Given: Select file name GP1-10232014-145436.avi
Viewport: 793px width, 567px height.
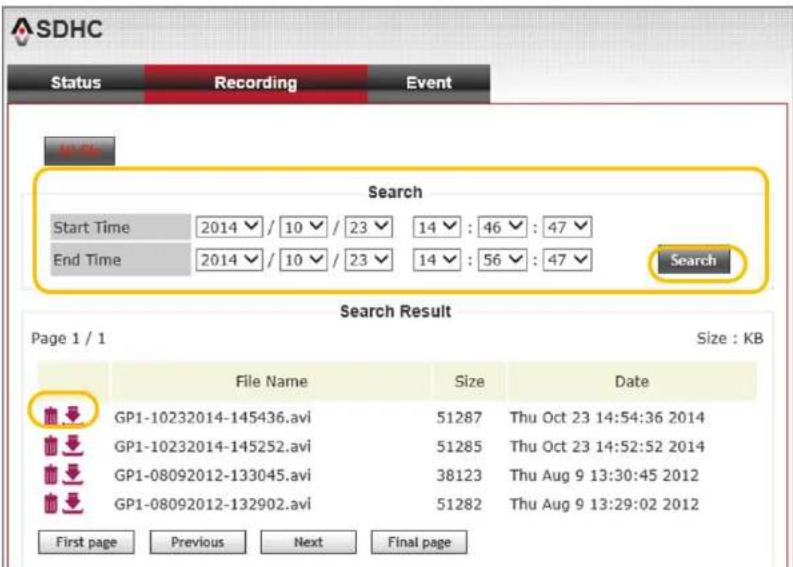Looking at the screenshot, I should [x=212, y=417].
